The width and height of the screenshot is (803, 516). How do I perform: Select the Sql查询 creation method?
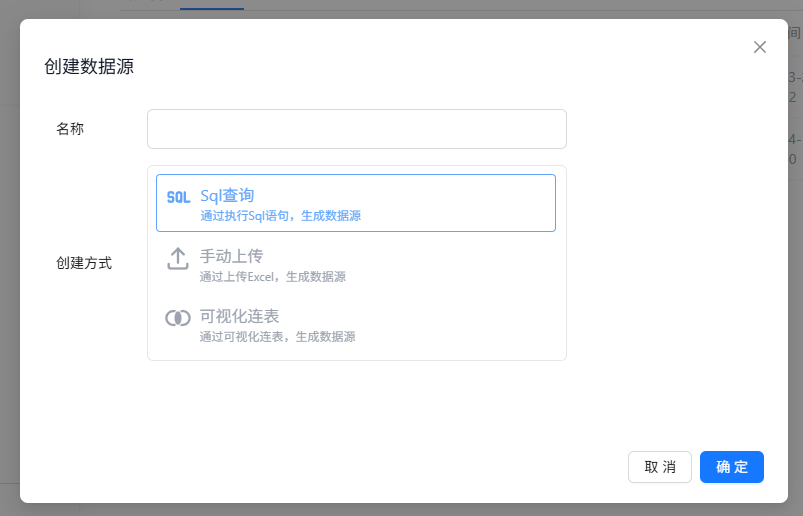coord(355,203)
